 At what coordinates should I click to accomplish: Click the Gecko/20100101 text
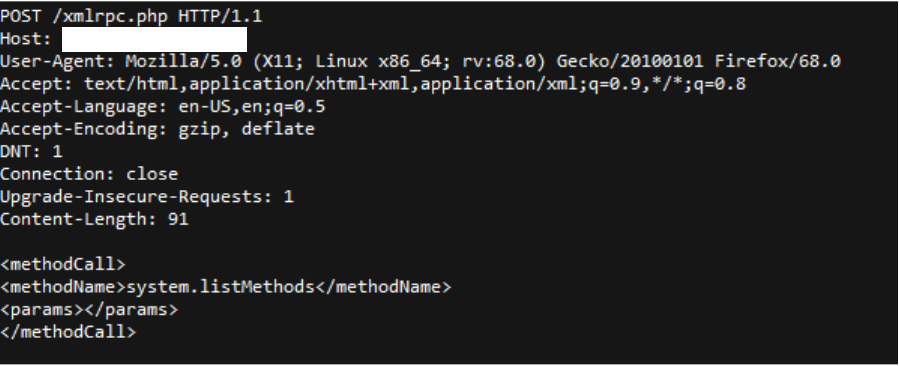630,61
